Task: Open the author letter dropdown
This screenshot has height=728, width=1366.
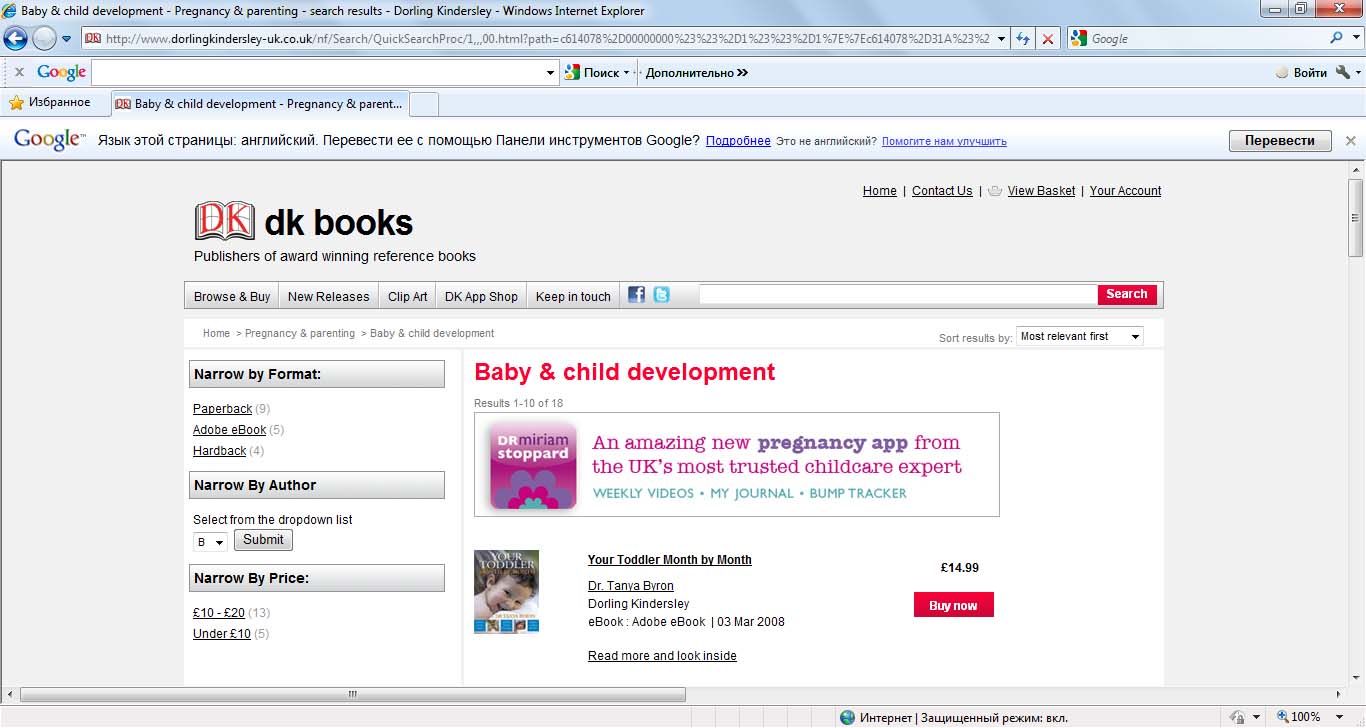Action: click(211, 542)
